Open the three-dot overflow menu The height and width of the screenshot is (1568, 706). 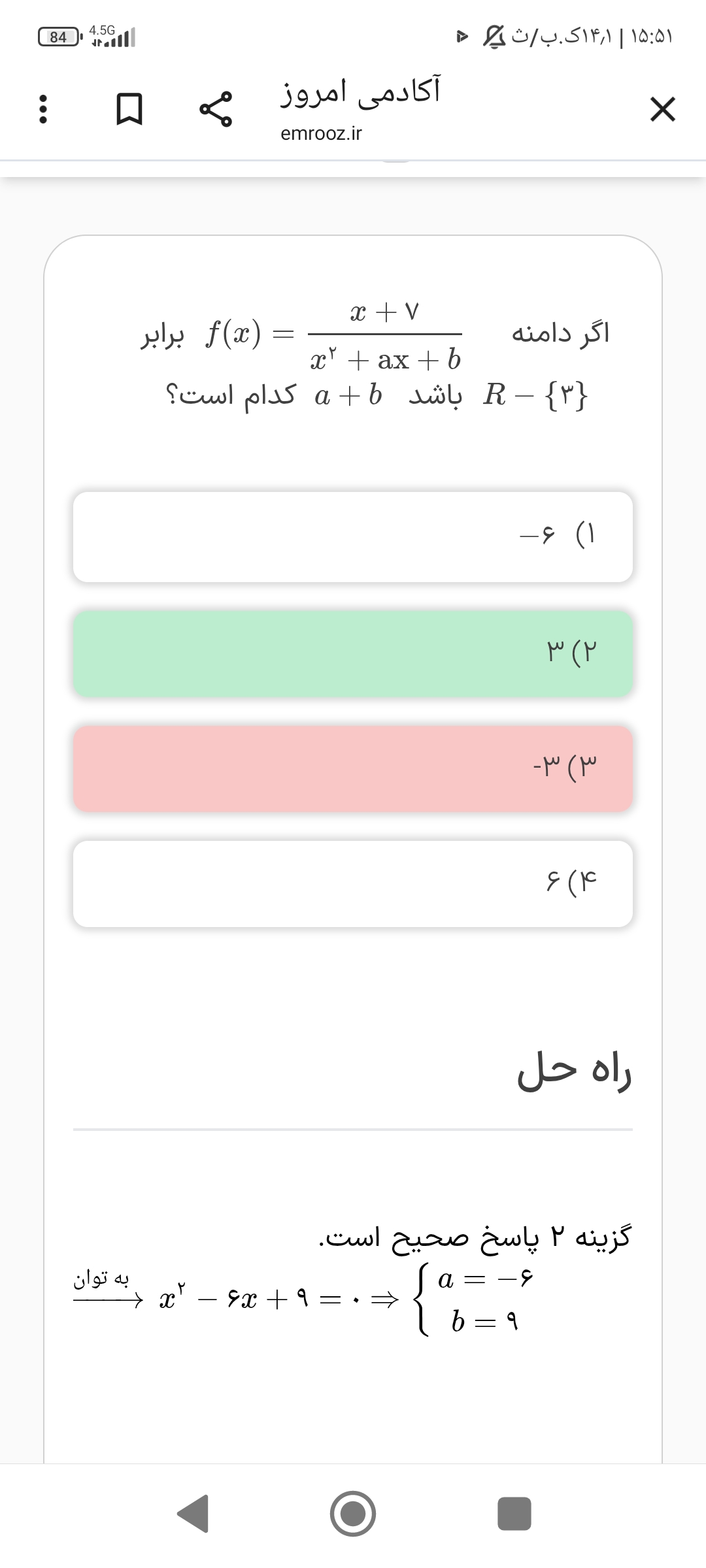(x=43, y=110)
